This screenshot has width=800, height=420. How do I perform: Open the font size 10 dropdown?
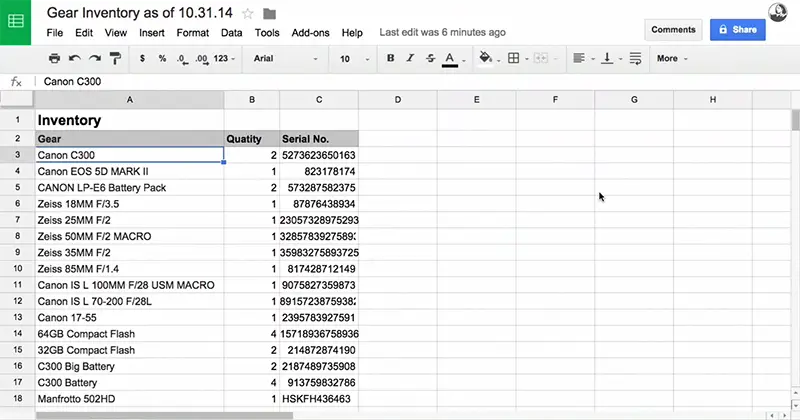coord(354,58)
